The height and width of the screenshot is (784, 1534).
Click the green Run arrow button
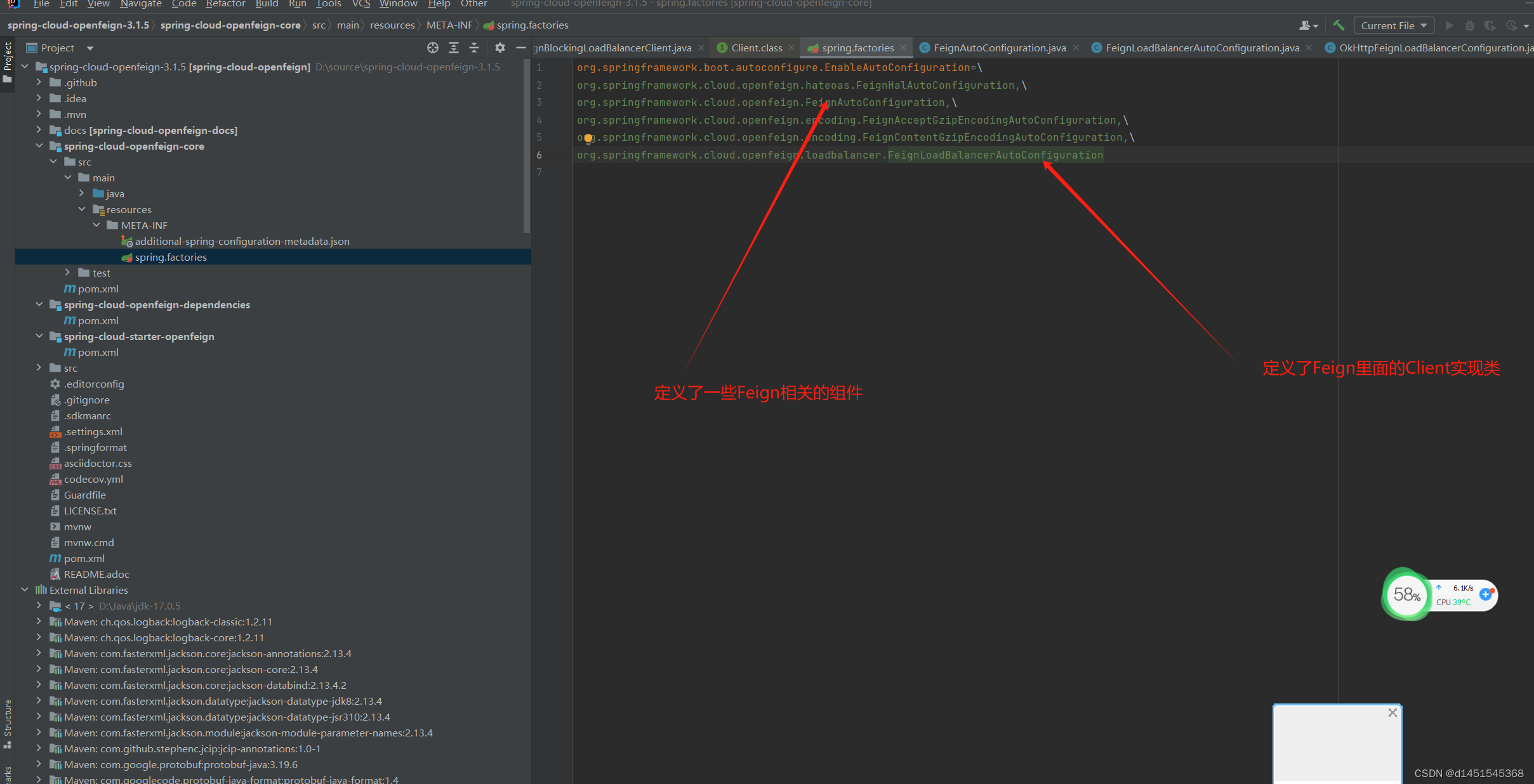1449,25
